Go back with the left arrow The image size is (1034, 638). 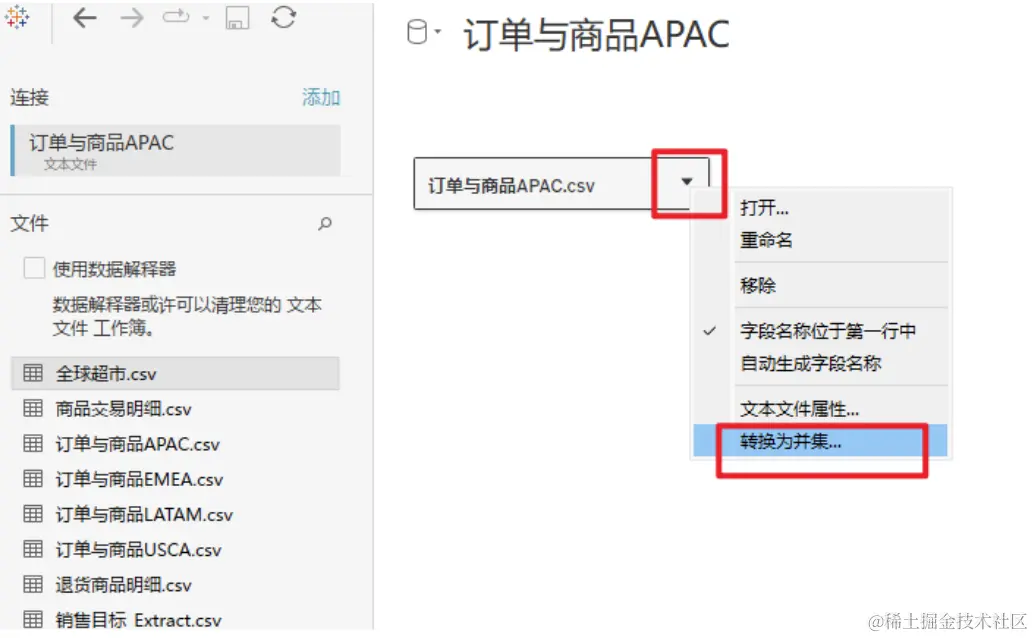85,18
